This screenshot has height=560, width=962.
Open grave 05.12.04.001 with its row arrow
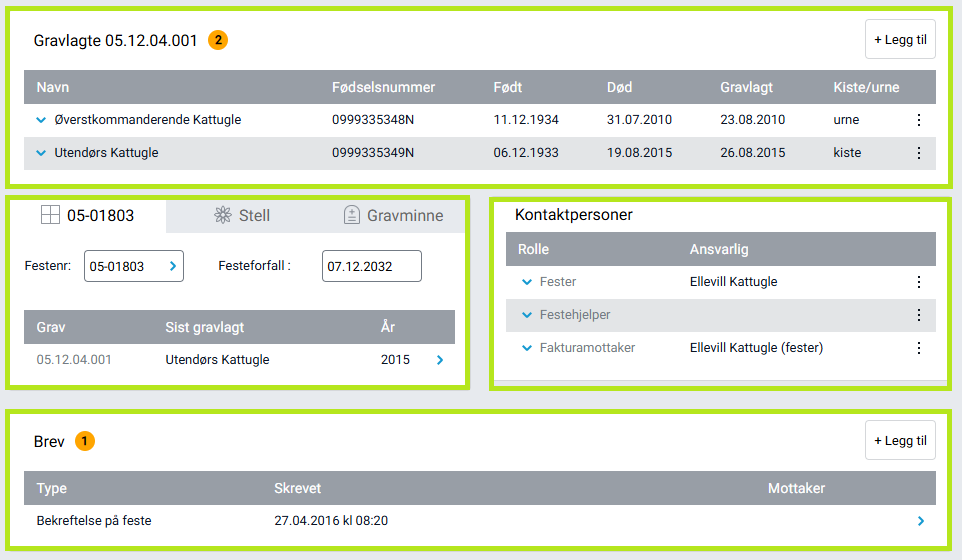(x=440, y=360)
